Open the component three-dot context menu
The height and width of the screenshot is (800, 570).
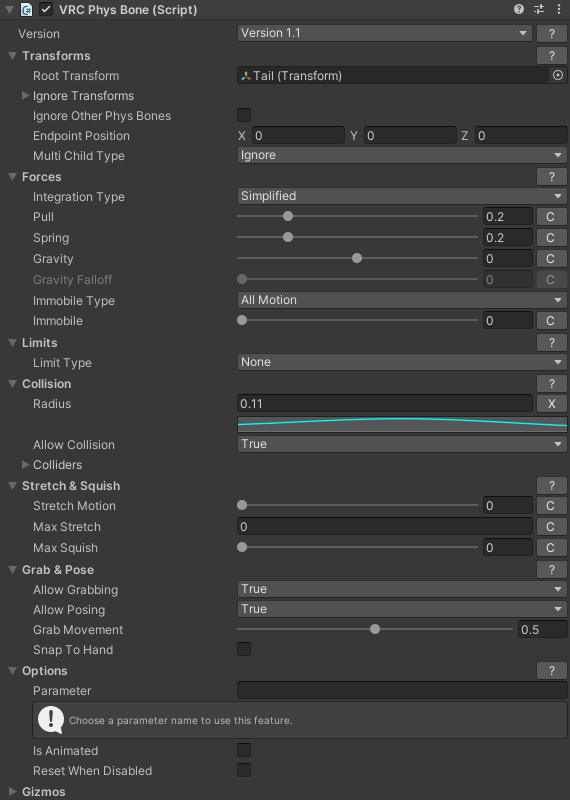(559, 9)
